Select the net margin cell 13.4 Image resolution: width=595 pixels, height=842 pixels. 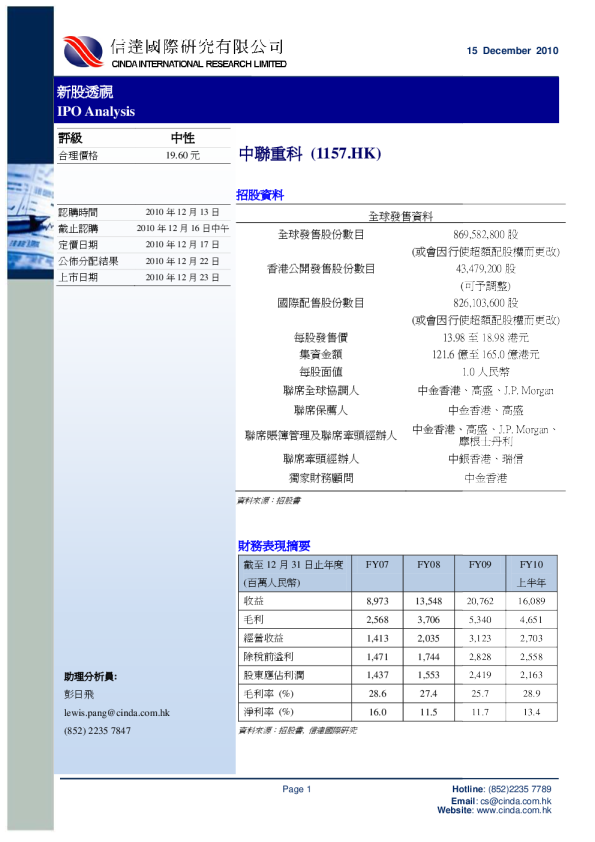[x=531, y=712]
